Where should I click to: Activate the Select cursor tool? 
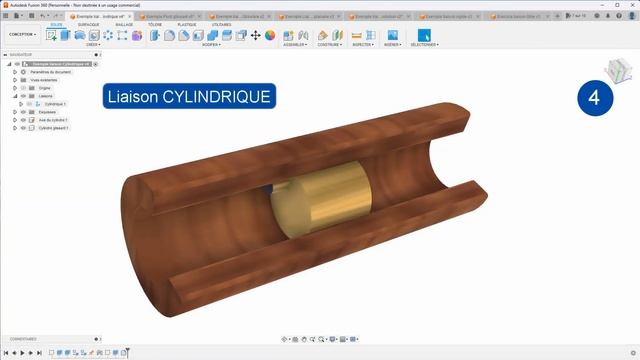tap(424, 35)
